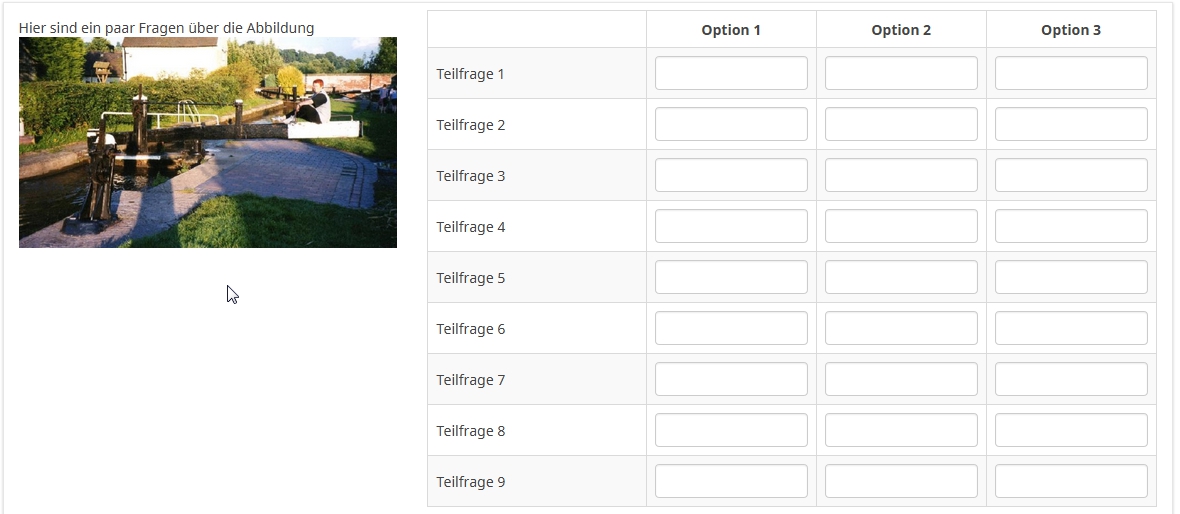Focus Teilfrage 2 Option 1 text box
The height and width of the screenshot is (514, 1180).
coord(731,124)
